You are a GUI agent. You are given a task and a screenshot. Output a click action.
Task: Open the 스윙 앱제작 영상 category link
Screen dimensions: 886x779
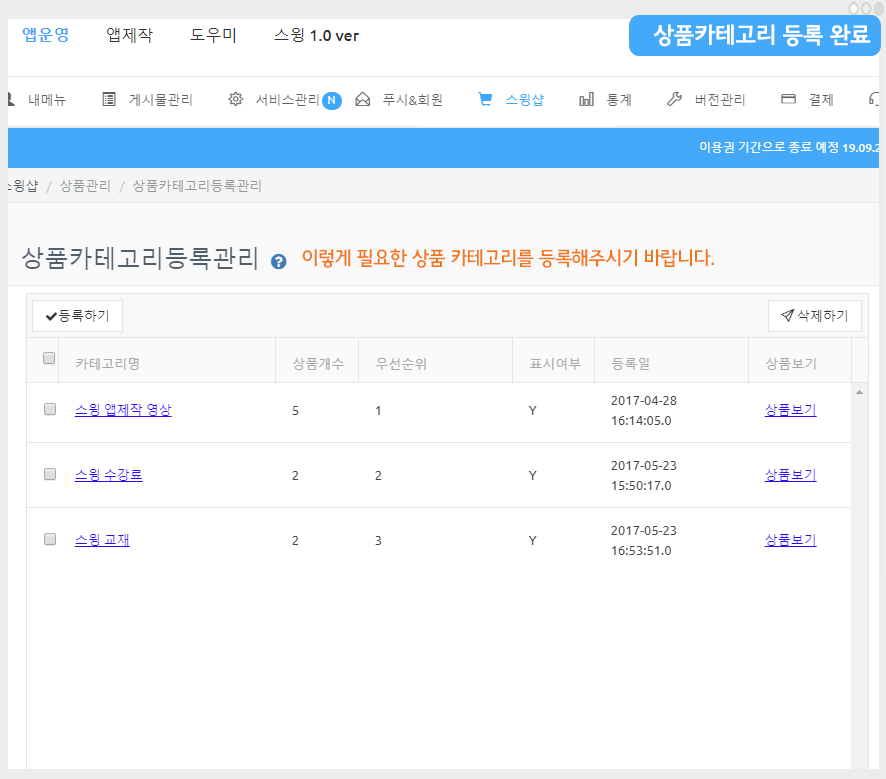tap(123, 410)
